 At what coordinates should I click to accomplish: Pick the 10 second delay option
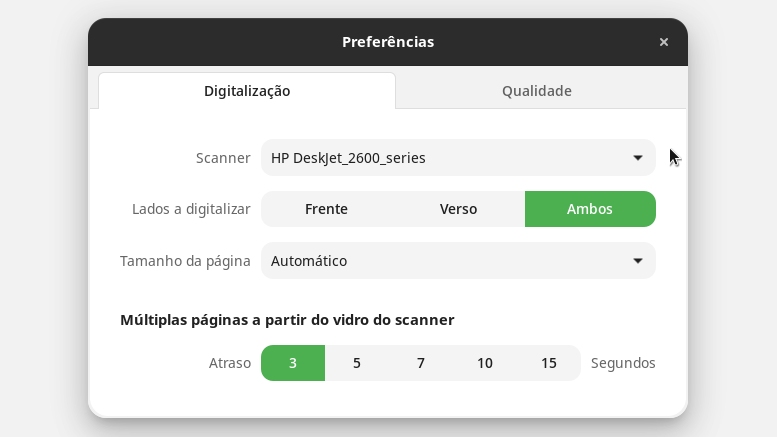point(485,363)
